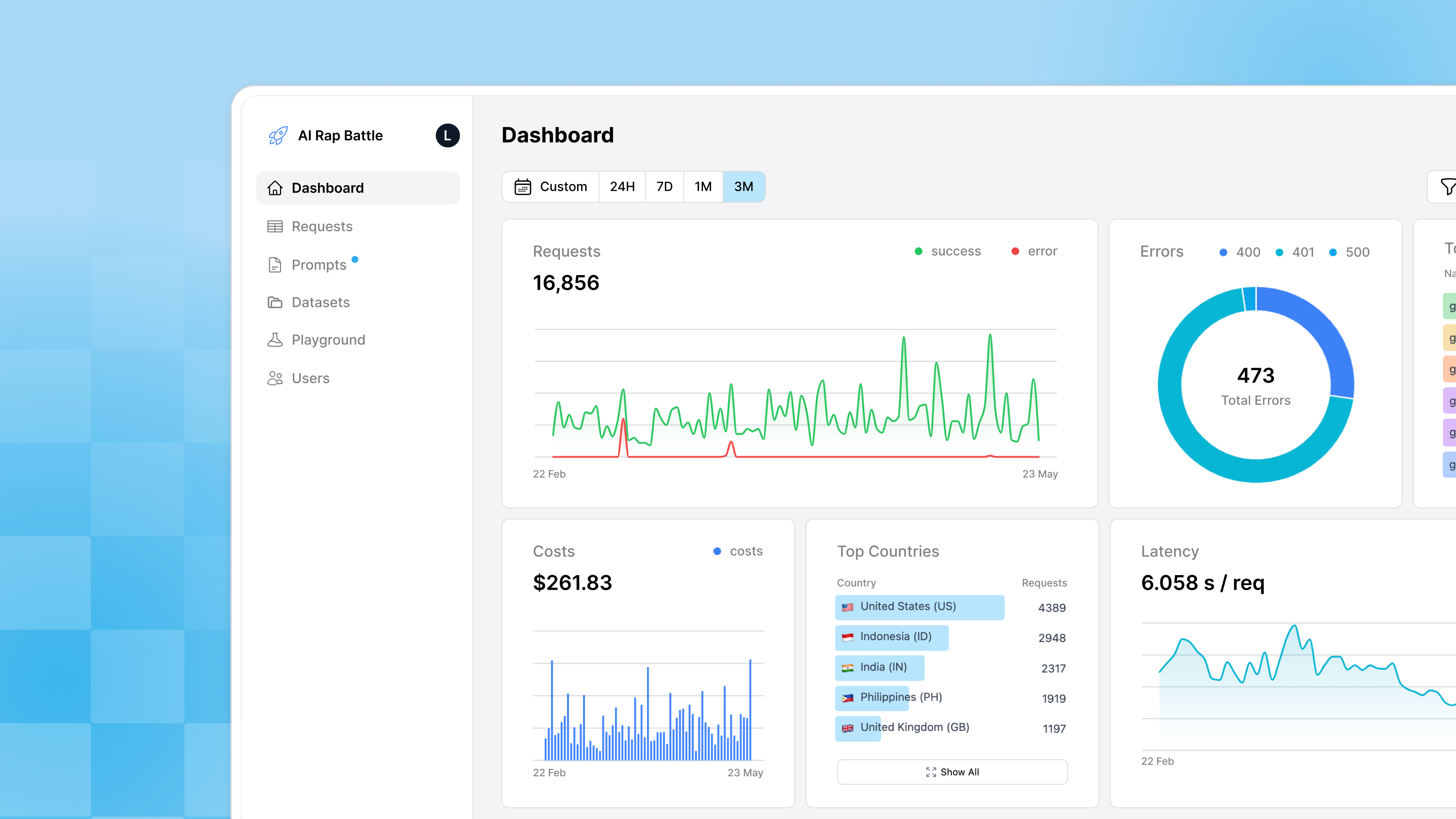Viewport: 1456px width, 819px height.
Task: Click the AI Rap Battle rocket logo
Action: [277, 135]
